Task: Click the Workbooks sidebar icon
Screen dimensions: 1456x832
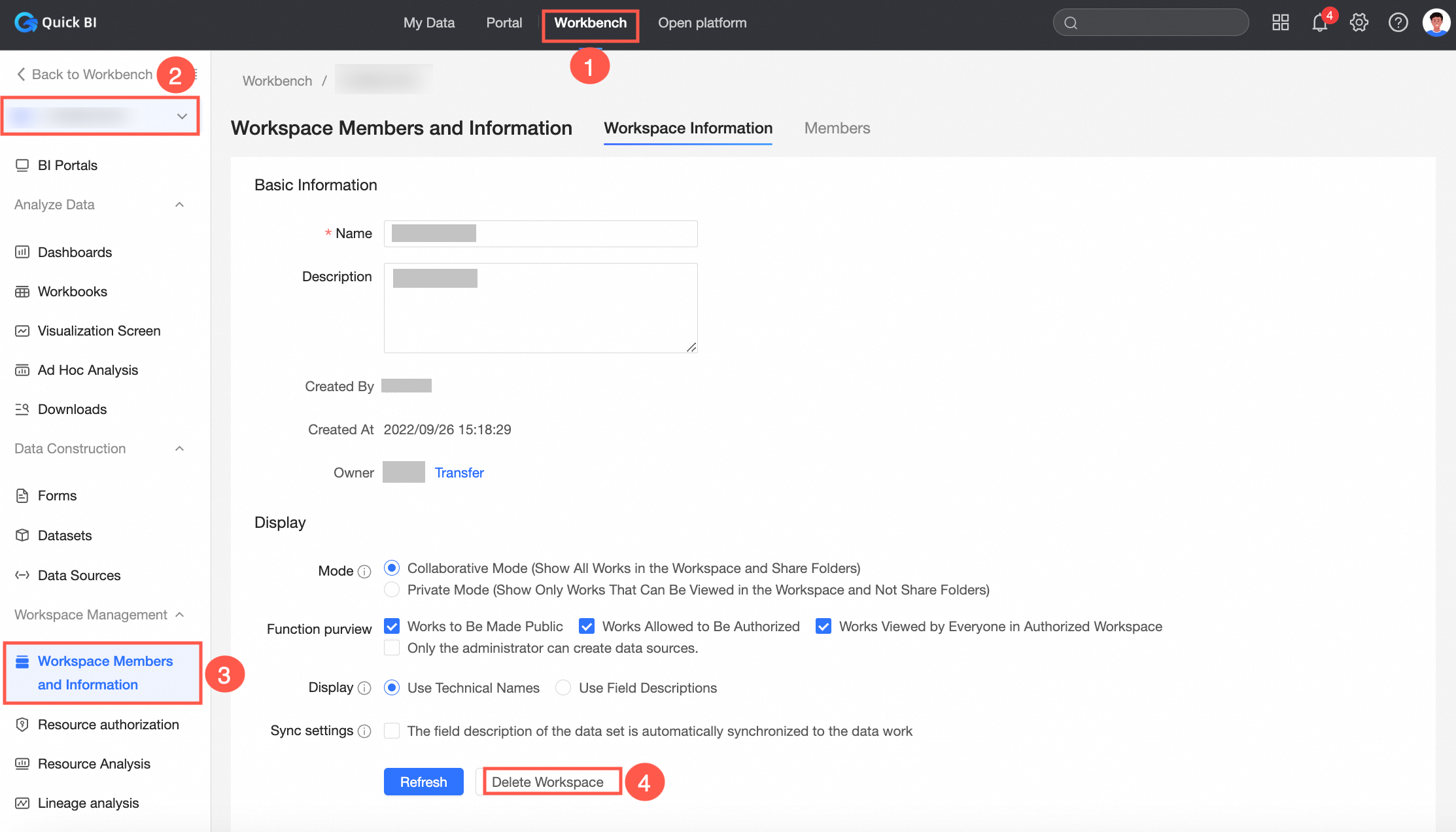Action: (22, 292)
